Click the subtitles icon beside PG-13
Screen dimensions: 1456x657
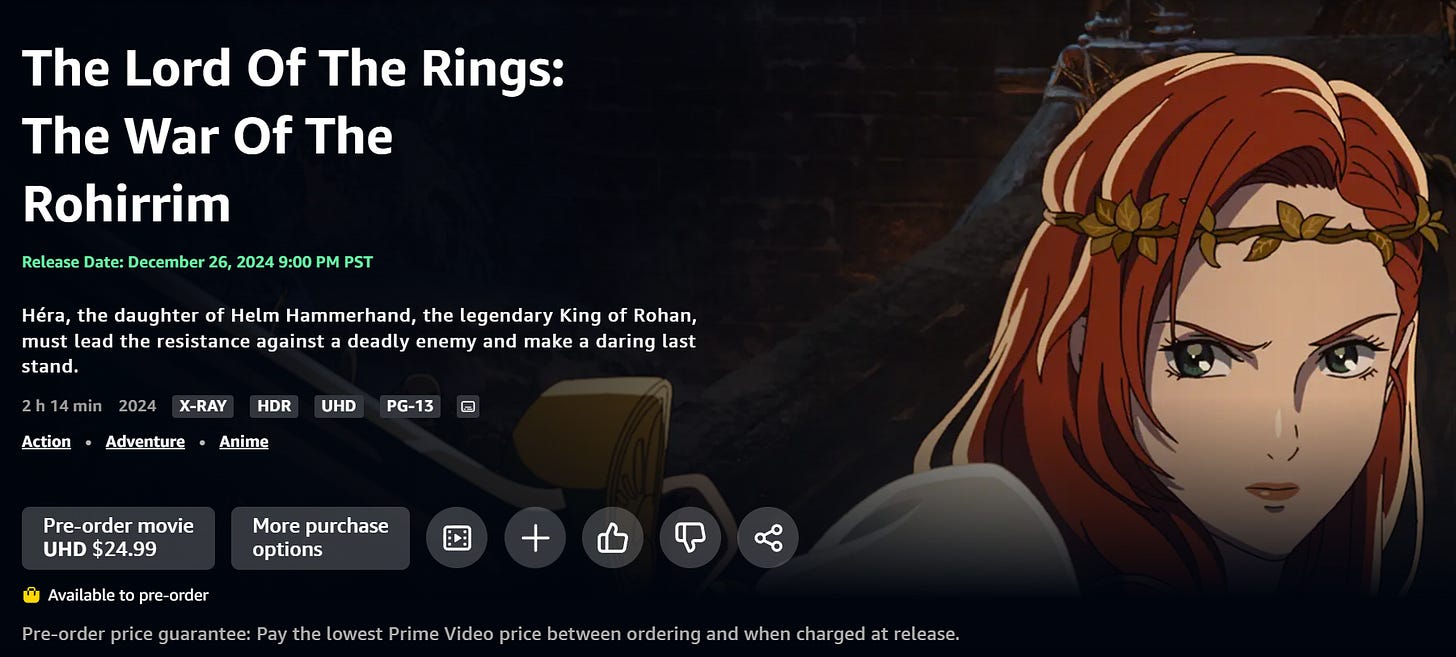tap(467, 406)
